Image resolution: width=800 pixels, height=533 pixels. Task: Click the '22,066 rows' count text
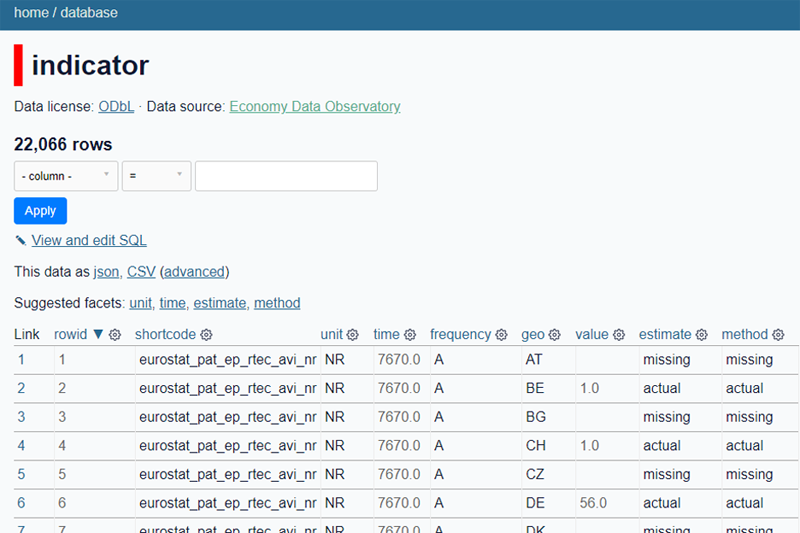63,144
